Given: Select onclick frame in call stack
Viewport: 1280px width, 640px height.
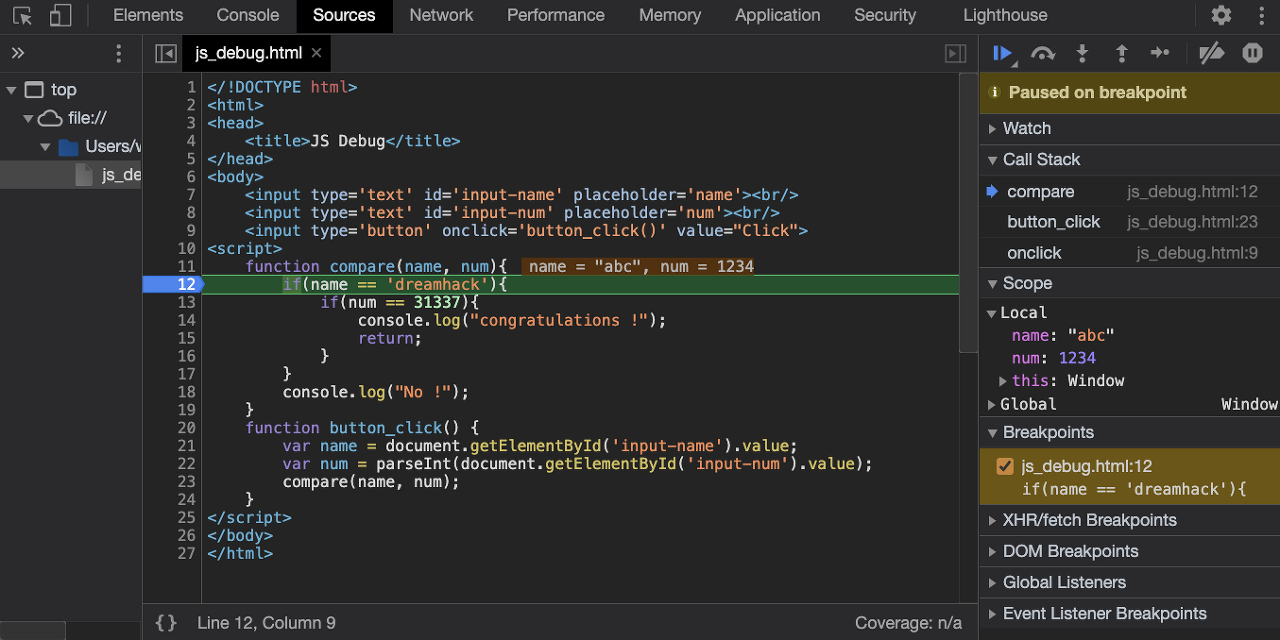Looking at the screenshot, I should (x=1130, y=253).
